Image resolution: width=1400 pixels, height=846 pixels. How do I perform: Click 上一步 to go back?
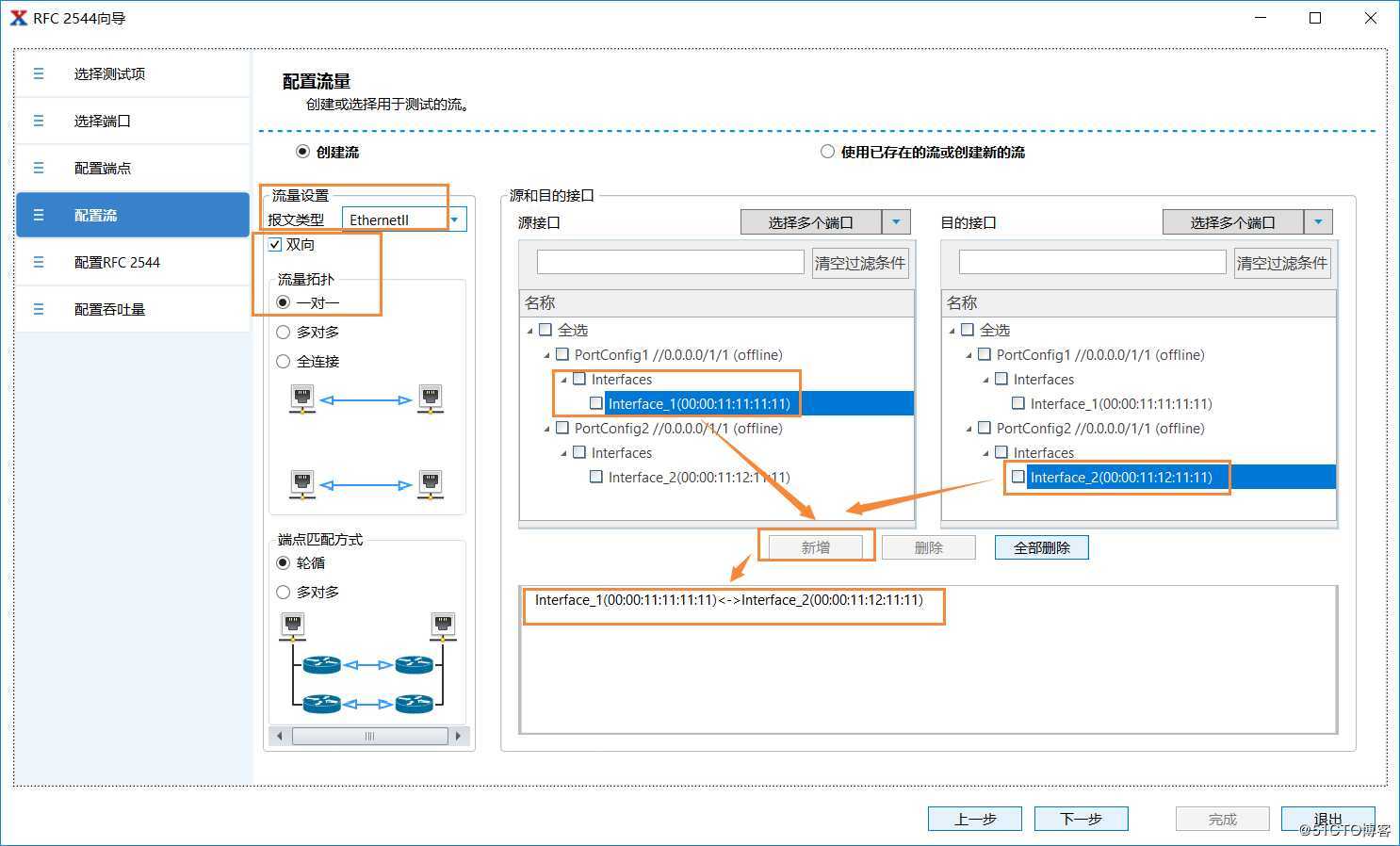point(975,819)
